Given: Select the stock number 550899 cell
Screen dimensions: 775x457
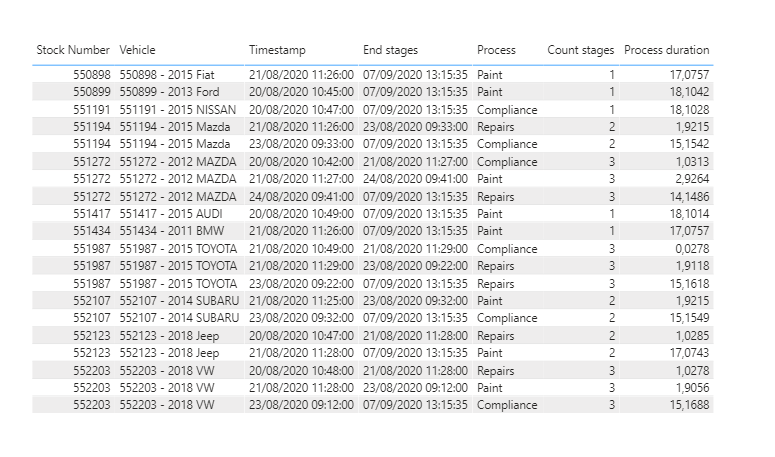Looking at the screenshot, I should point(91,92).
